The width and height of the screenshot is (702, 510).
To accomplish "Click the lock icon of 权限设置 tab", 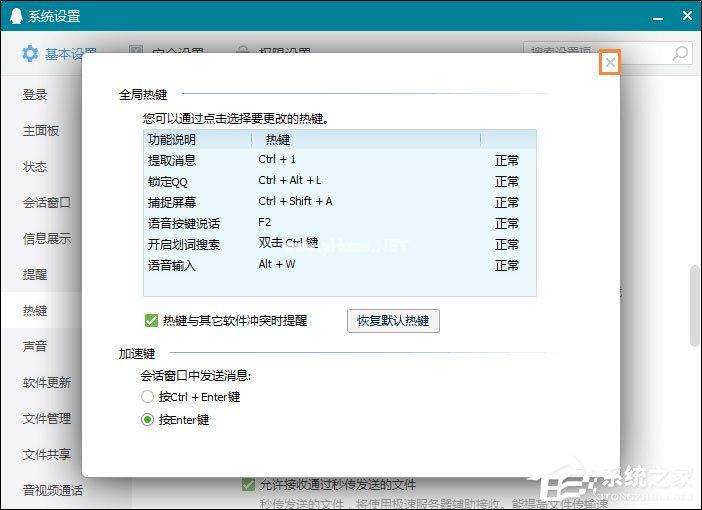I will pos(242,53).
